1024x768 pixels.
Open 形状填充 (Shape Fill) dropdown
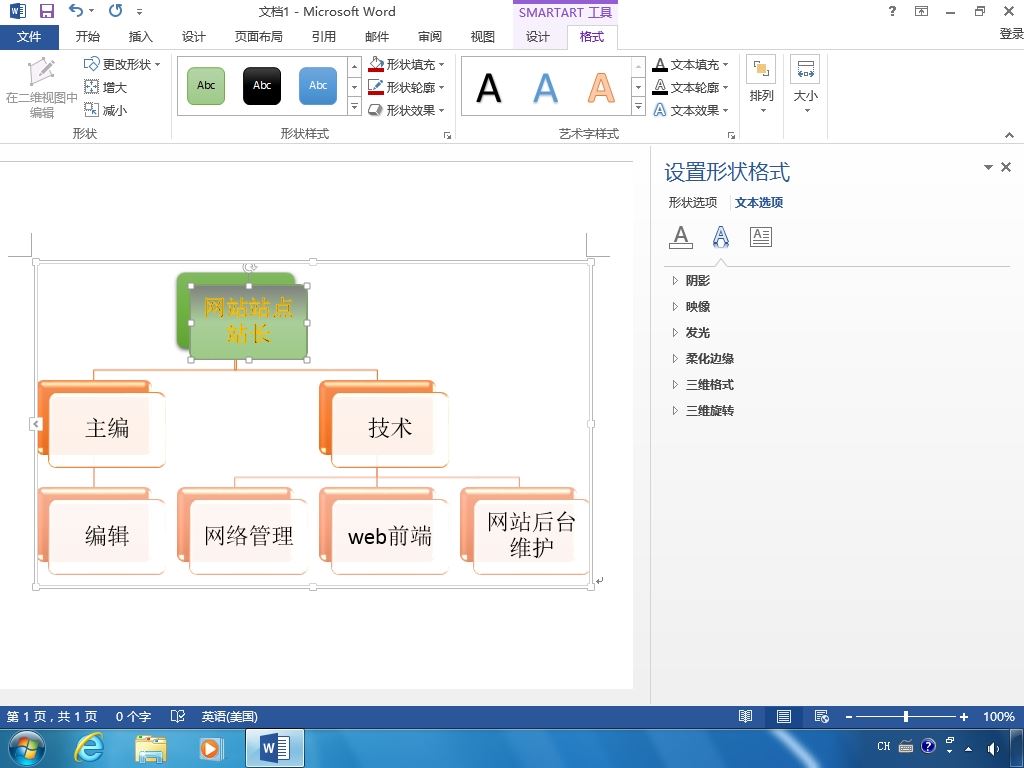point(406,64)
